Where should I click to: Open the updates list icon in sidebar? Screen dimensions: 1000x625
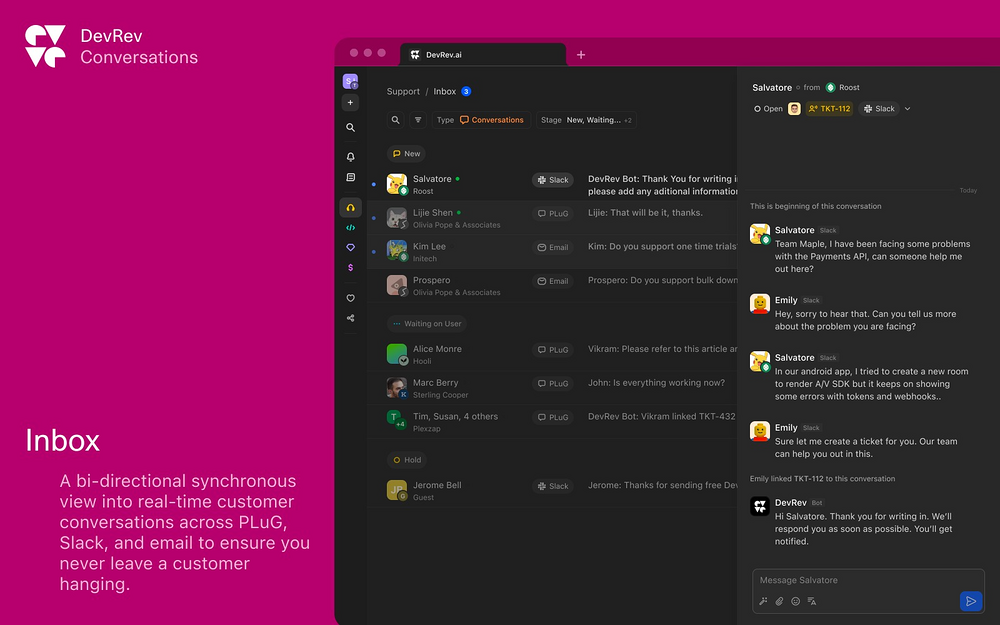(350, 177)
